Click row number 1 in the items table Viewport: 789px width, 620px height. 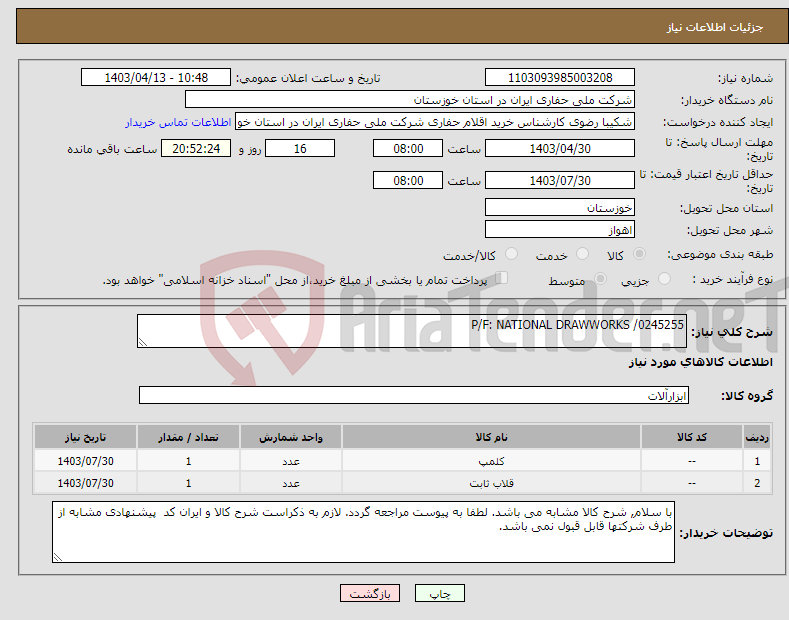[x=757, y=461]
